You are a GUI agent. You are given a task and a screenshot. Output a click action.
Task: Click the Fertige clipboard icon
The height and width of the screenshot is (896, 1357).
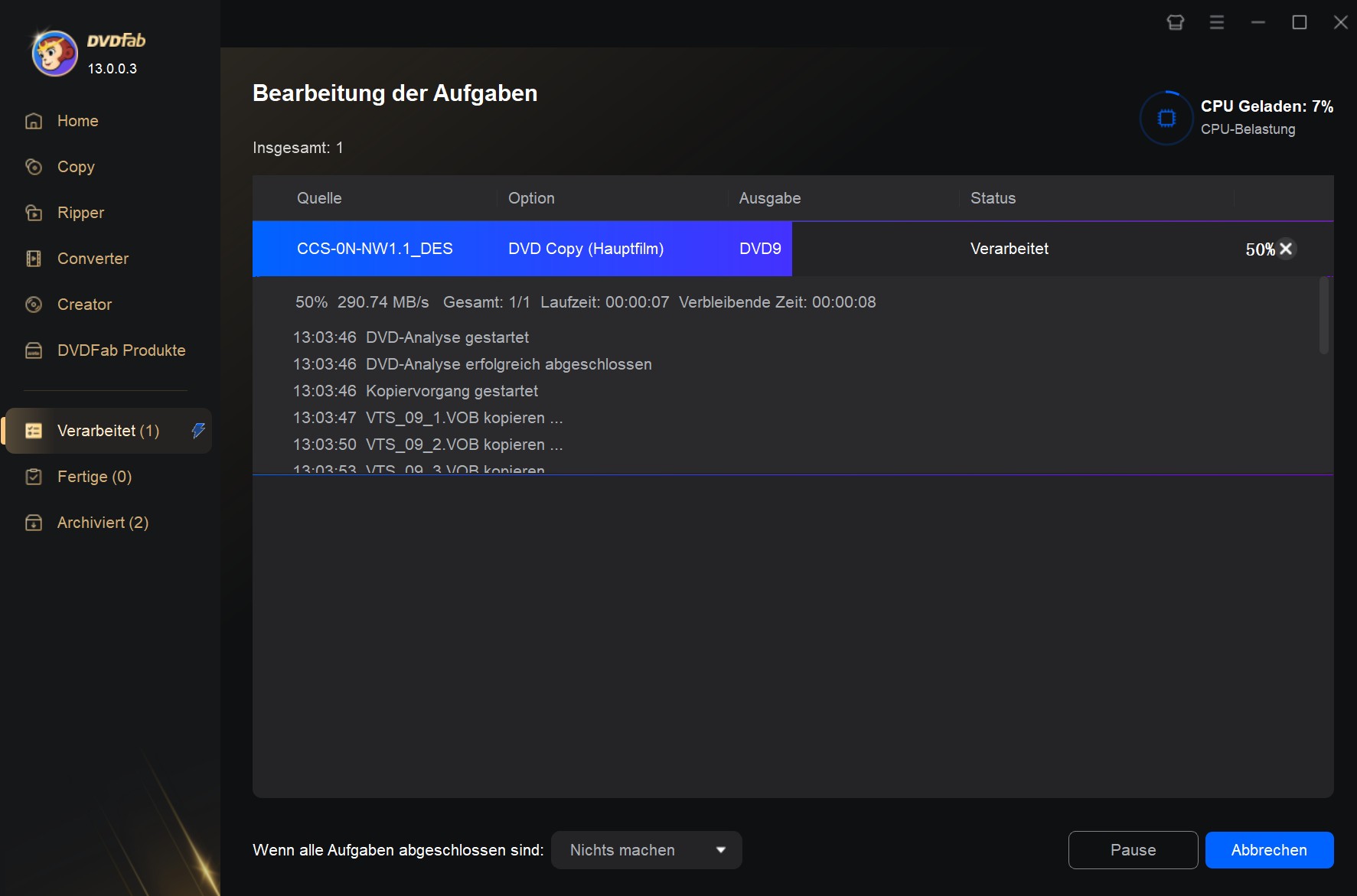click(x=34, y=477)
